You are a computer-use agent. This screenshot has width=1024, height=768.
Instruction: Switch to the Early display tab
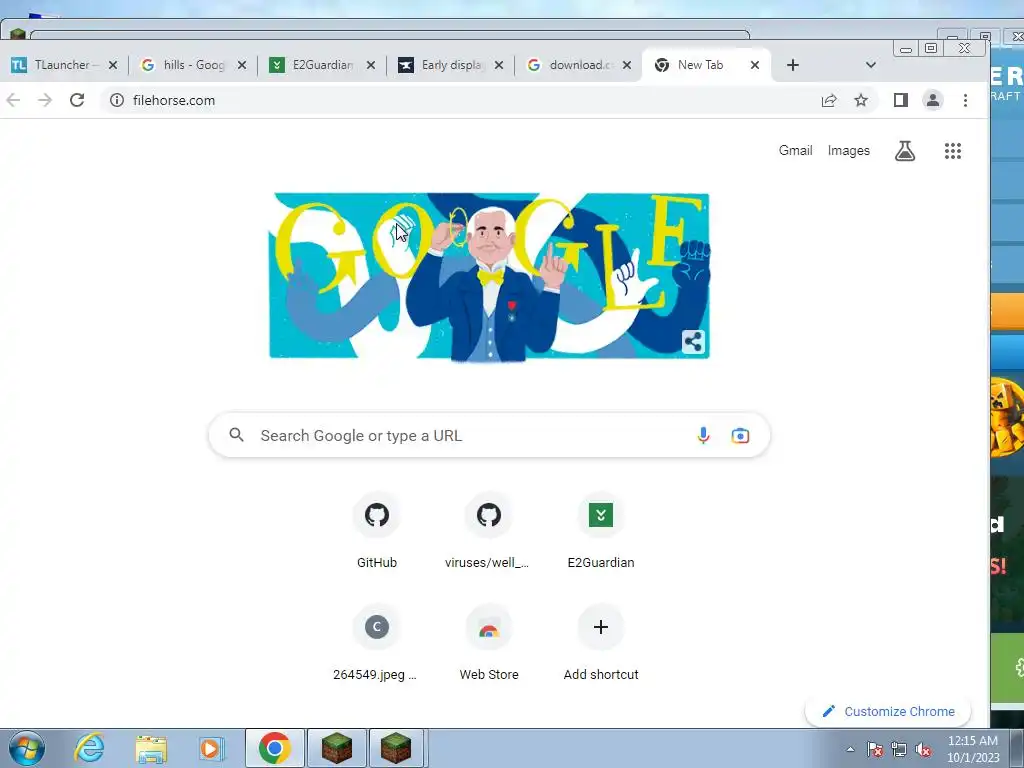click(x=451, y=65)
